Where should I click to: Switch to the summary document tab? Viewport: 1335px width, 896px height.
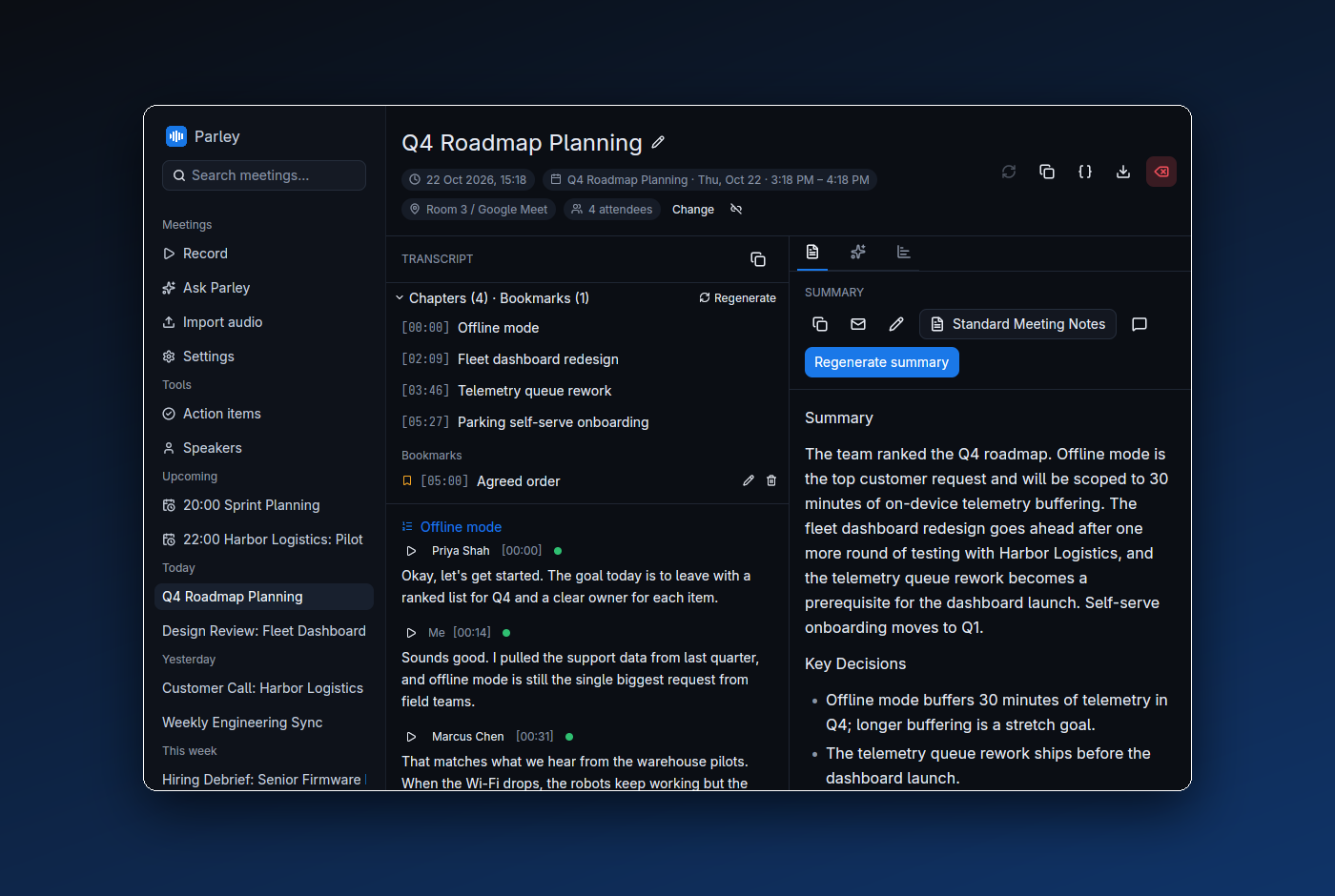point(812,253)
